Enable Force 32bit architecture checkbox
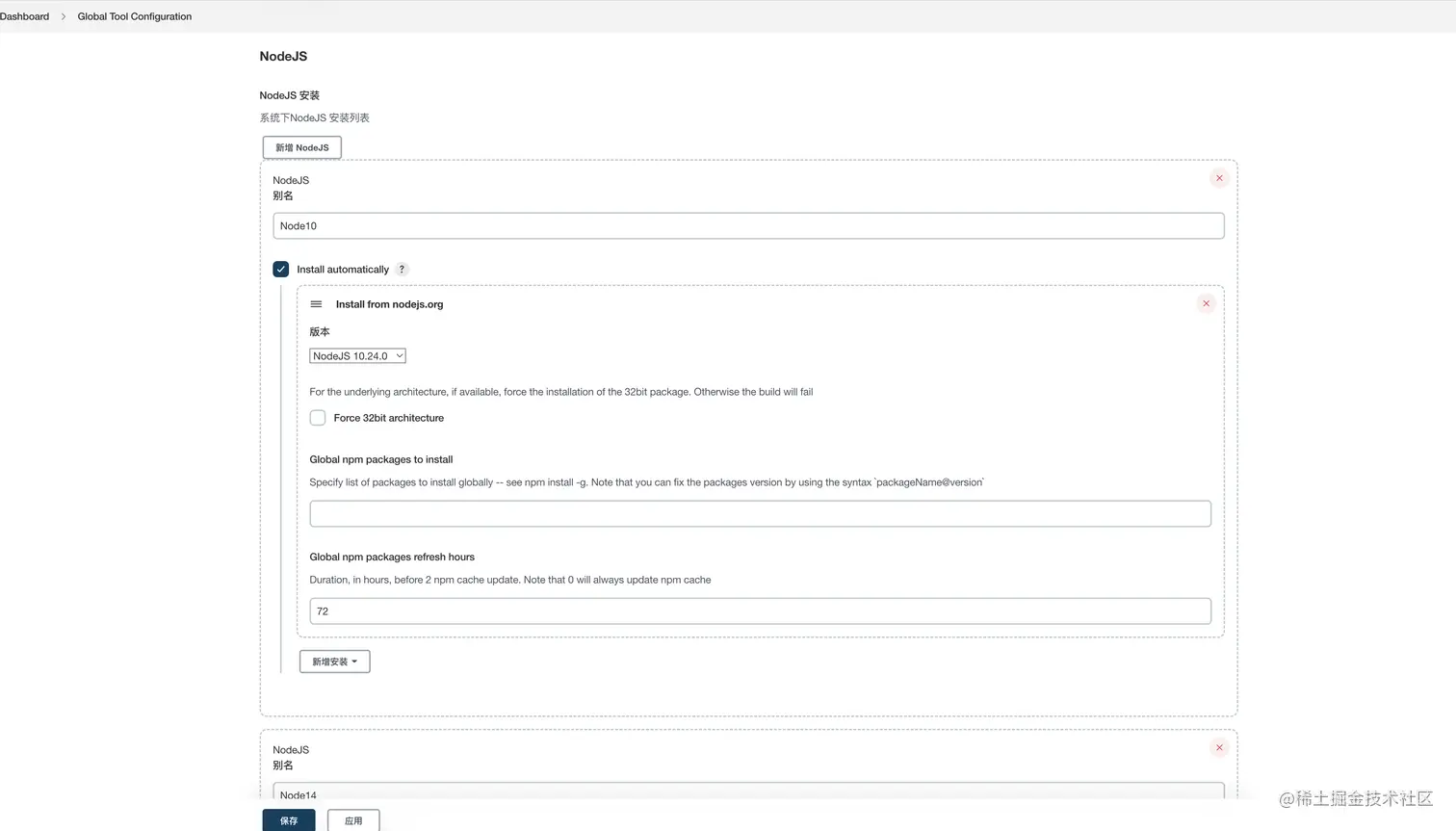The width and height of the screenshot is (1456, 831). tap(318, 418)
